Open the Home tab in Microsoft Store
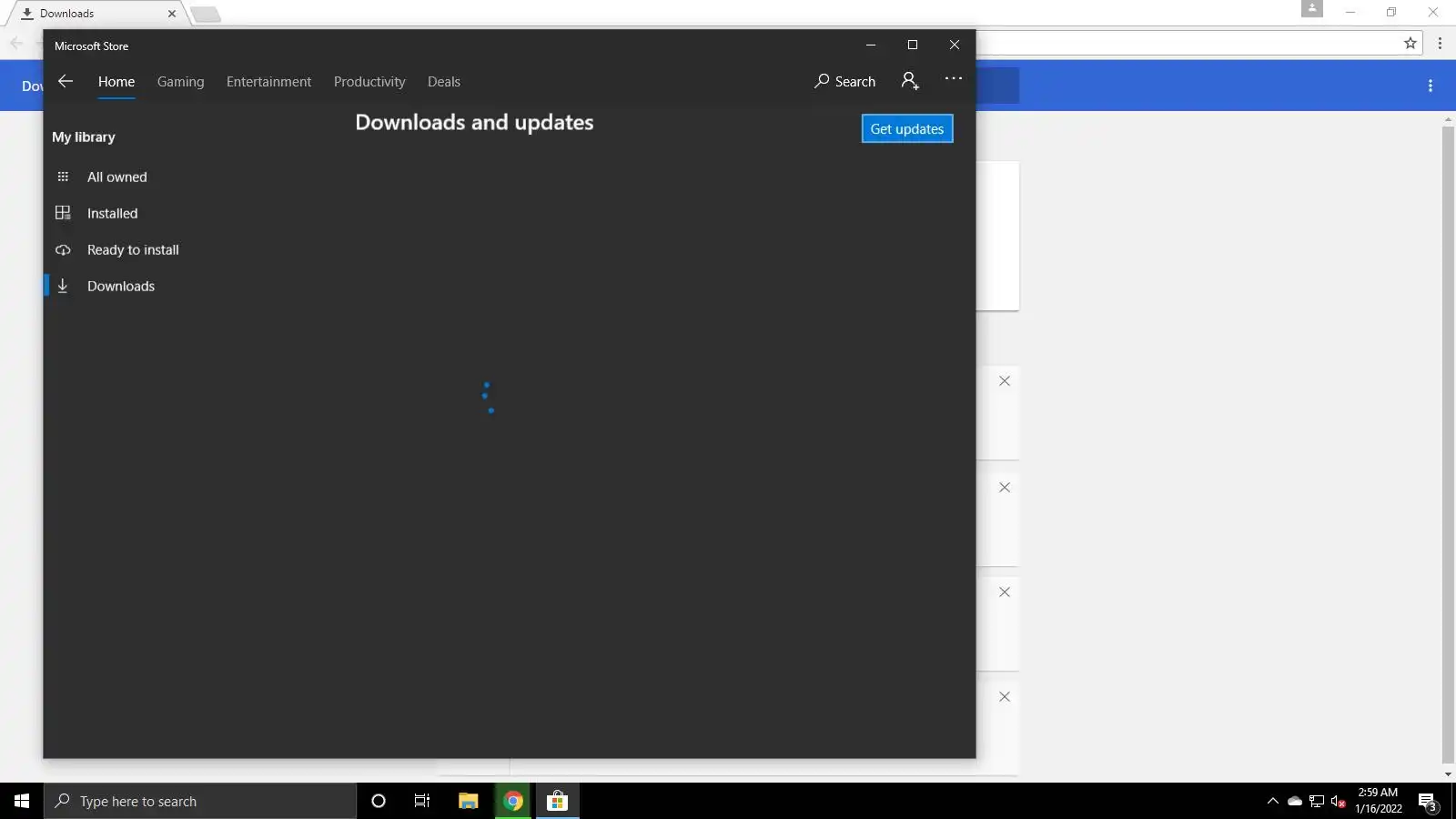Screen dimensions: 1456x819 click(116, 82)
